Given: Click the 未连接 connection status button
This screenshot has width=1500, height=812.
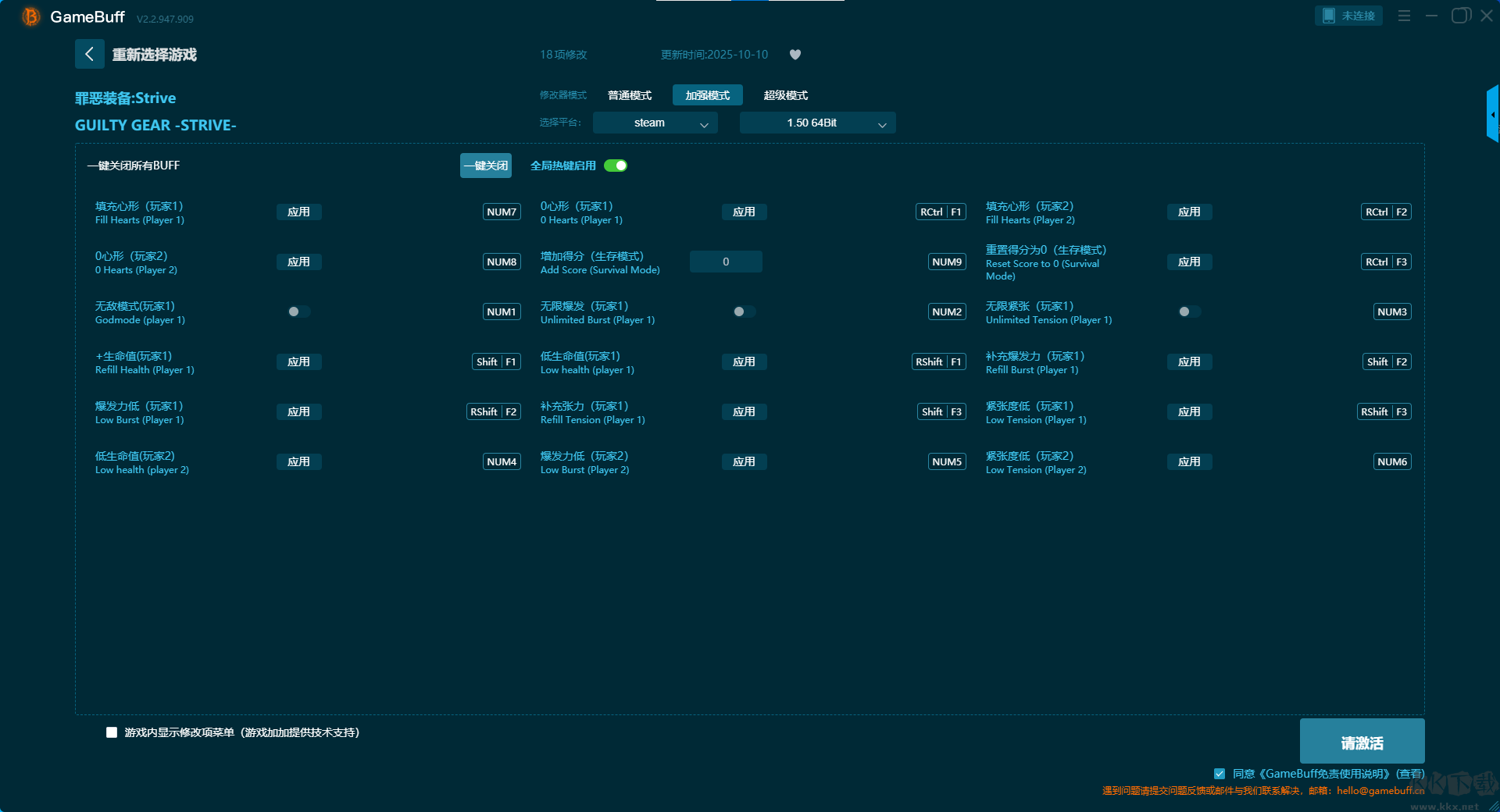Looking at the screenshot, I should [1349, 16].
